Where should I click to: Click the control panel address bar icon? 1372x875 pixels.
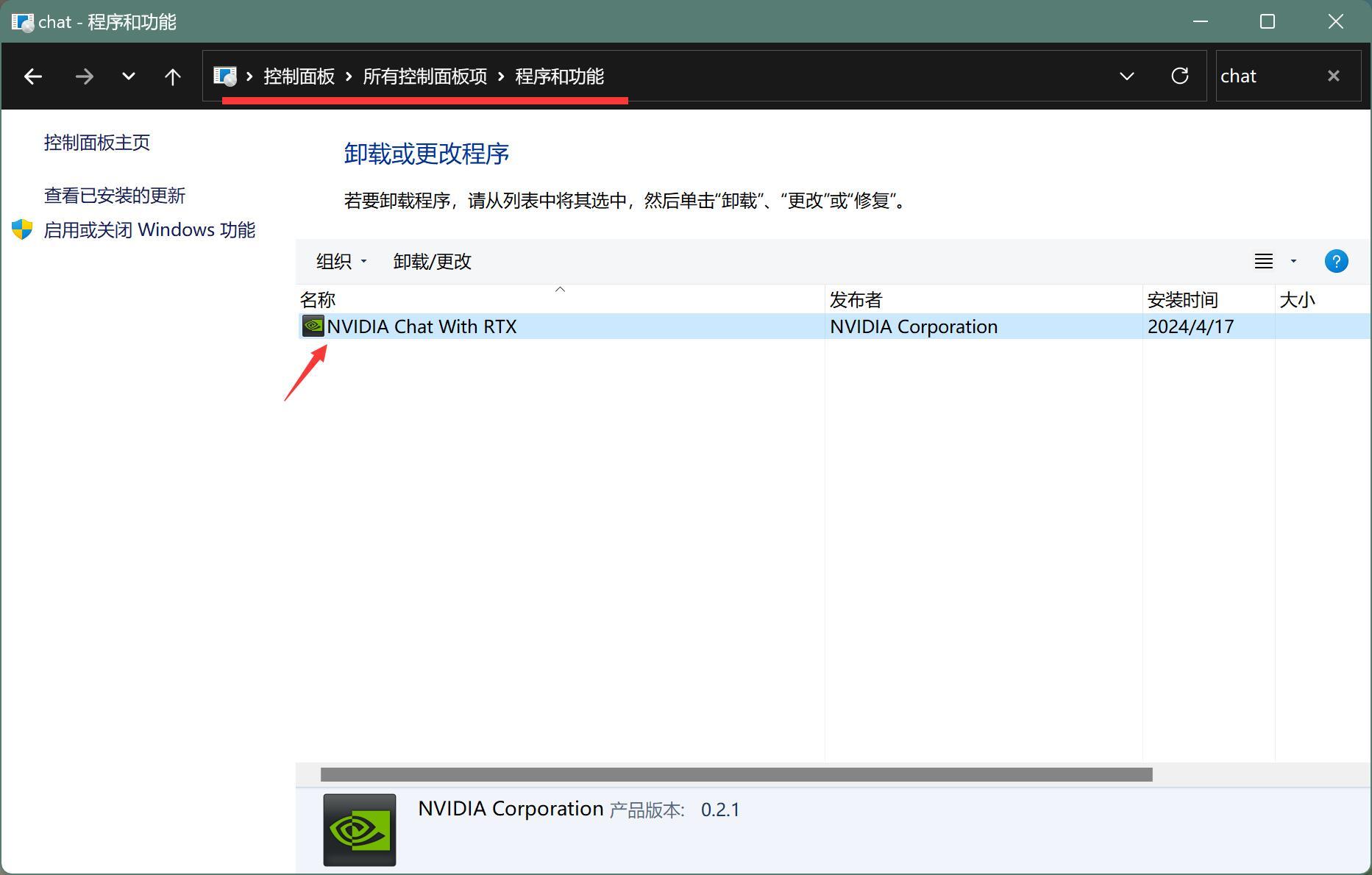click(x=225, y=76)
